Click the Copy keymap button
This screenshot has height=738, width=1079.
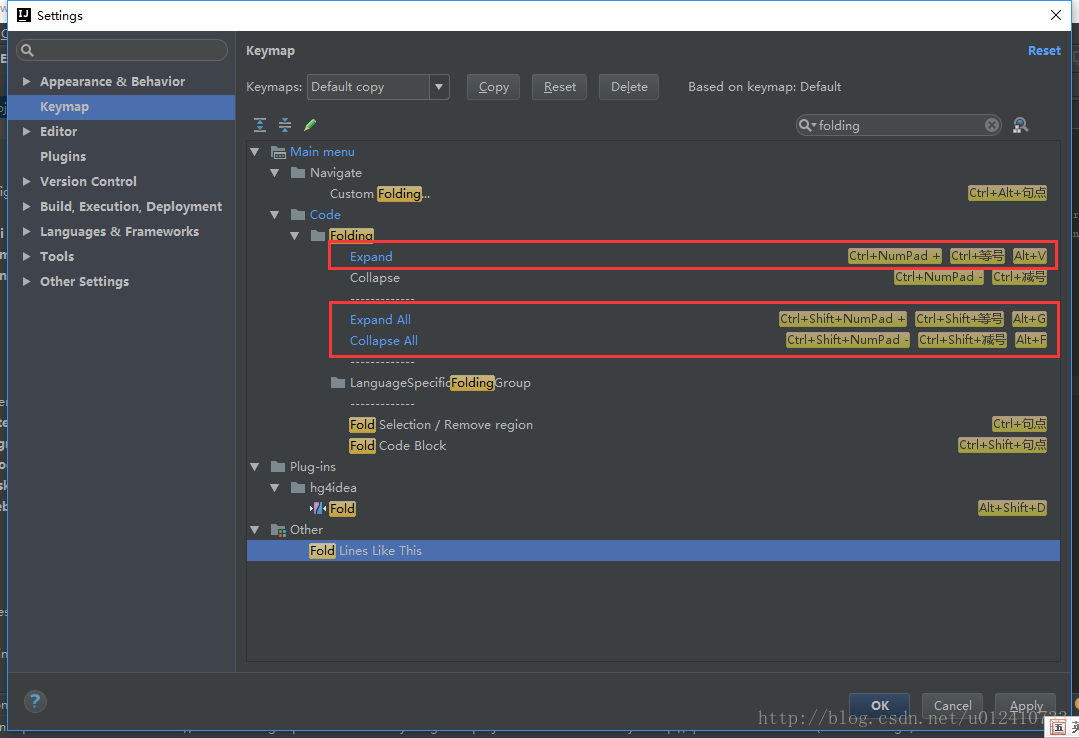tap(493, 87)
